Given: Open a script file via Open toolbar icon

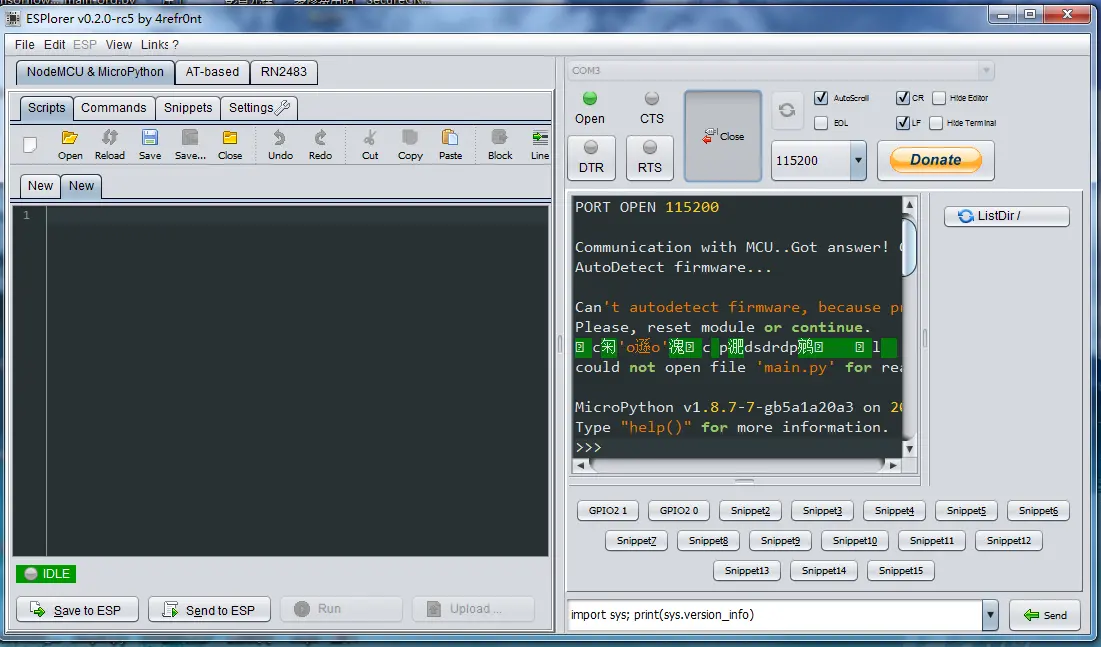Looking at the screenshot, I should pyautogui.click(x=70, y=145).
